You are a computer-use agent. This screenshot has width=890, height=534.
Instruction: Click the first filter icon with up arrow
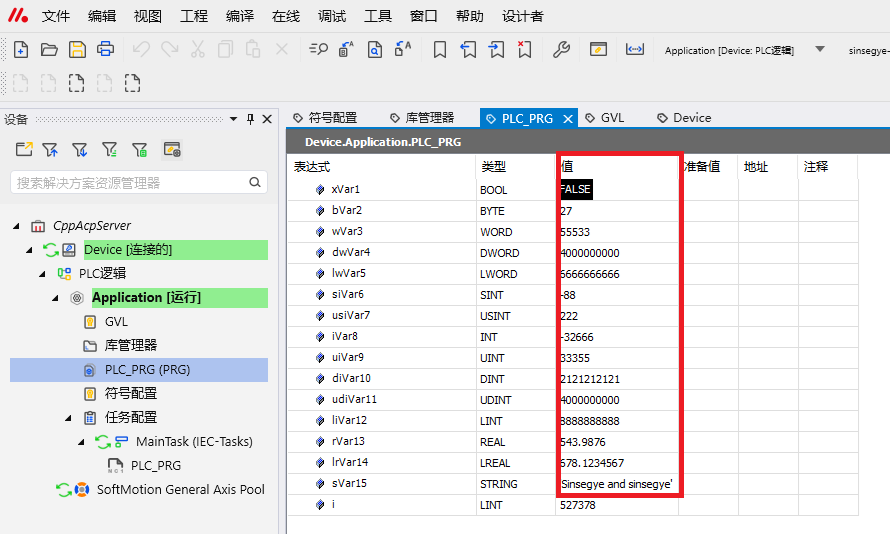(51, 149)
